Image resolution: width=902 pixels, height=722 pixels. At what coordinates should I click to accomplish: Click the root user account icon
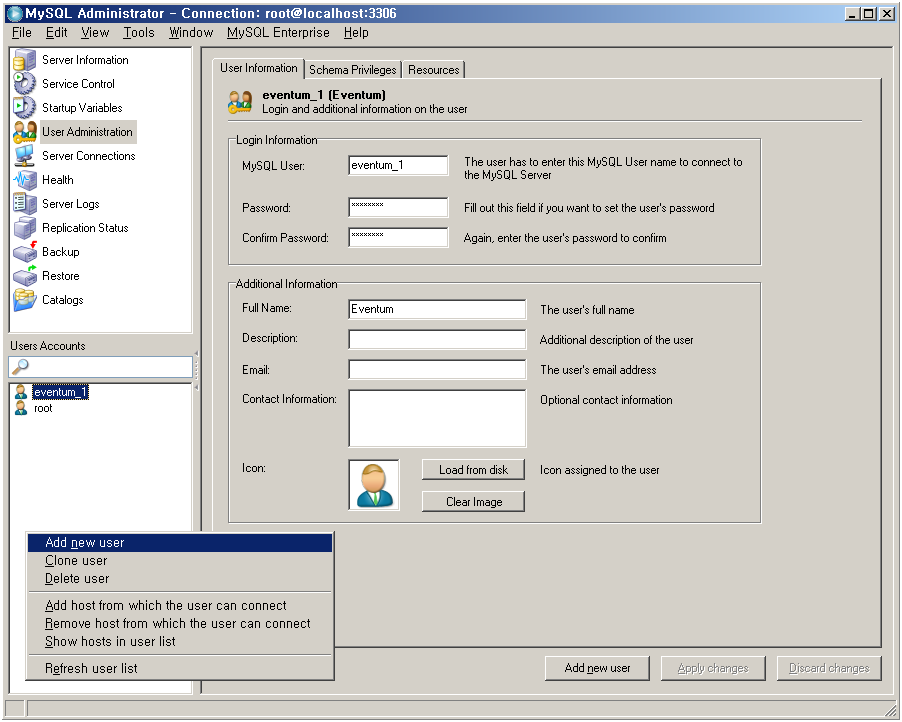(x=21, y=408)
